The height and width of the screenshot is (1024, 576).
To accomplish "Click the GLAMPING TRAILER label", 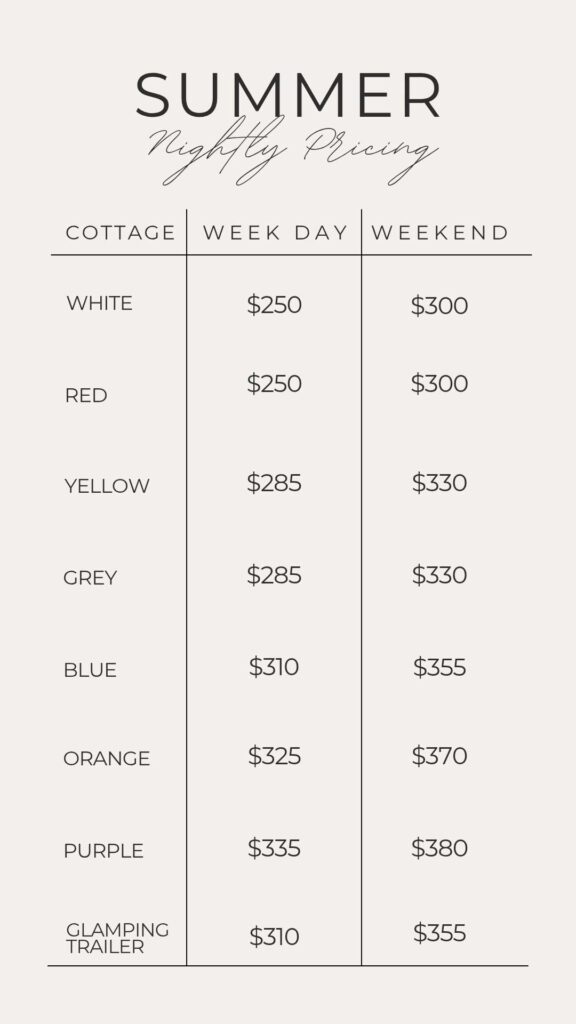I will click(x=118, y=938).
